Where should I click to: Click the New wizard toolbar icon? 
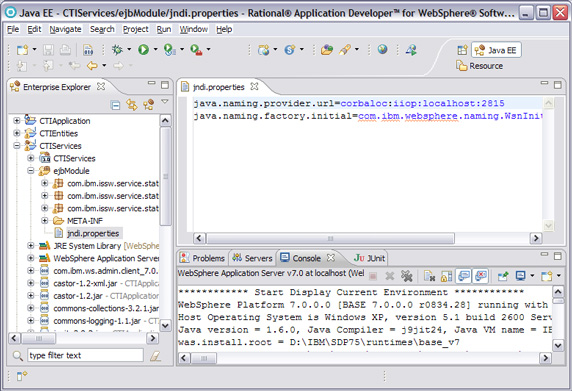[x=22, y=50]
